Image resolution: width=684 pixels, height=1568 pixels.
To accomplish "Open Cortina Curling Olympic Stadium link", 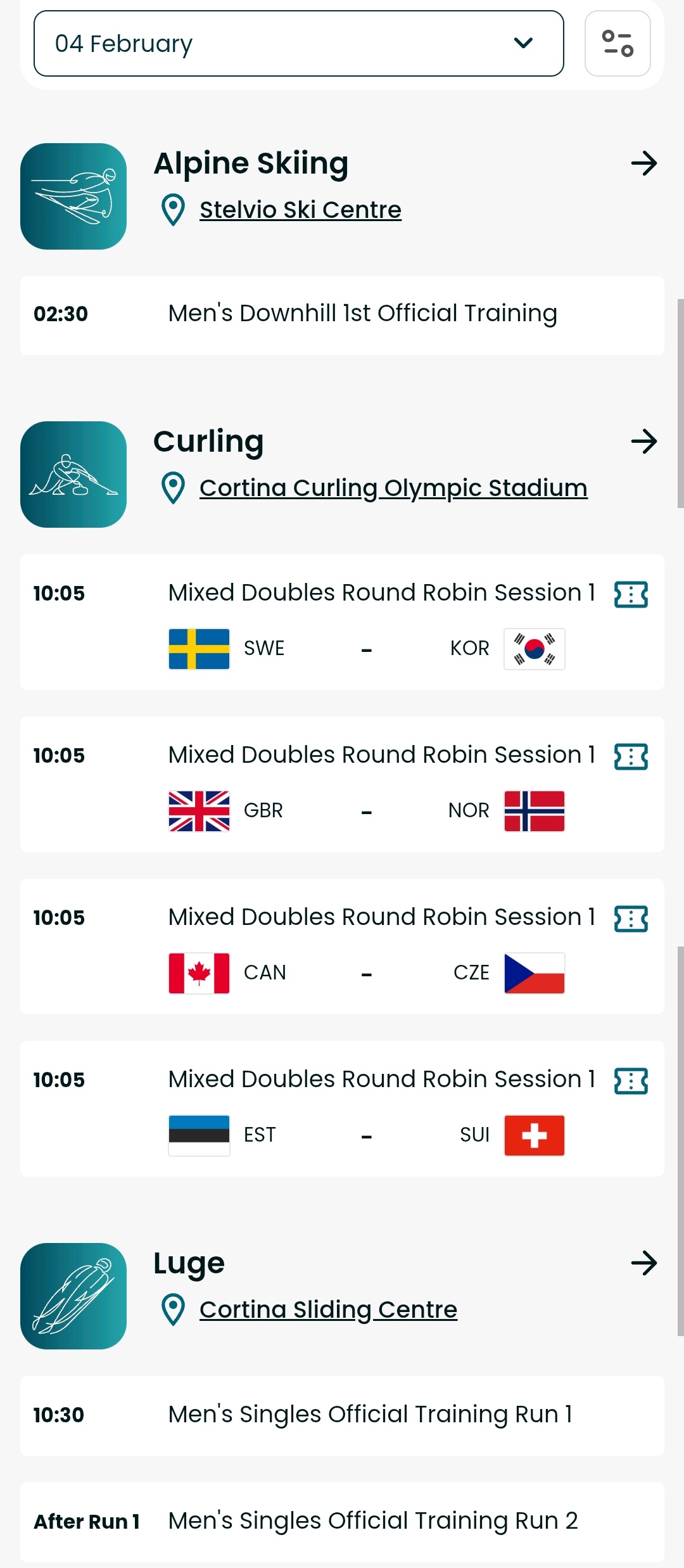I will (x=393, y=488).
